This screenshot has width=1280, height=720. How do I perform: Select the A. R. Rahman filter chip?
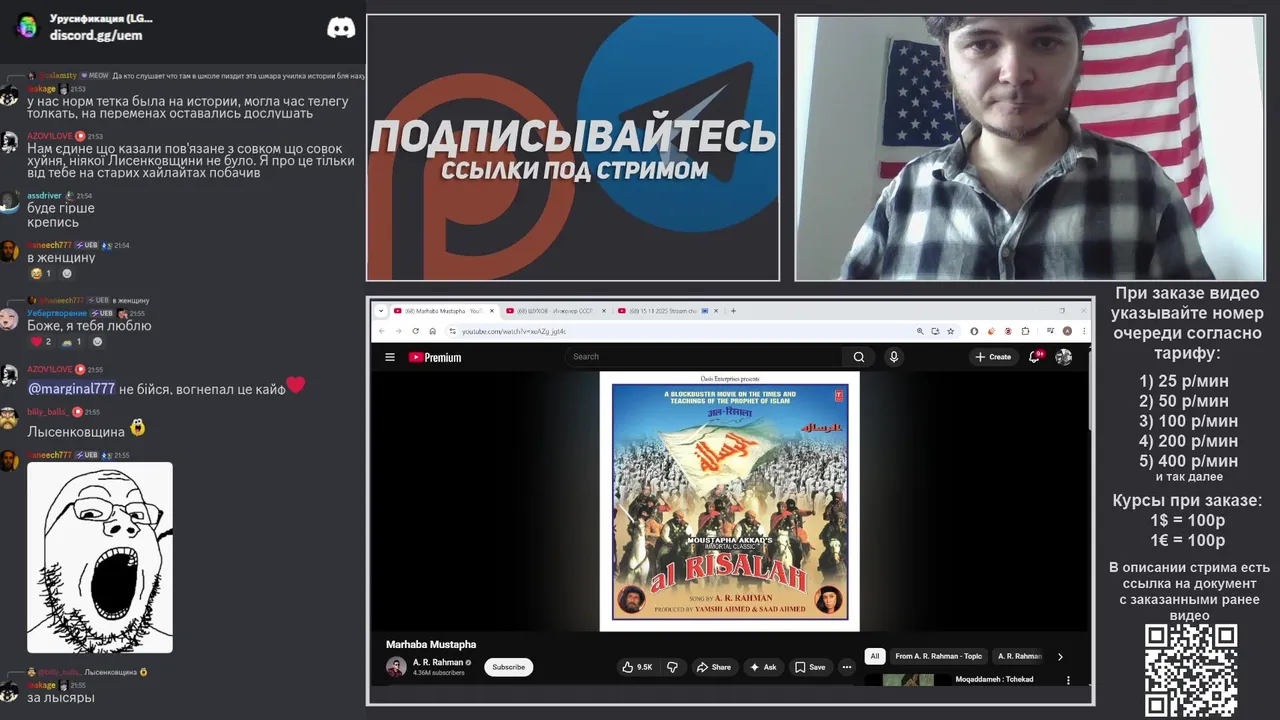[x=1019, y=657]
